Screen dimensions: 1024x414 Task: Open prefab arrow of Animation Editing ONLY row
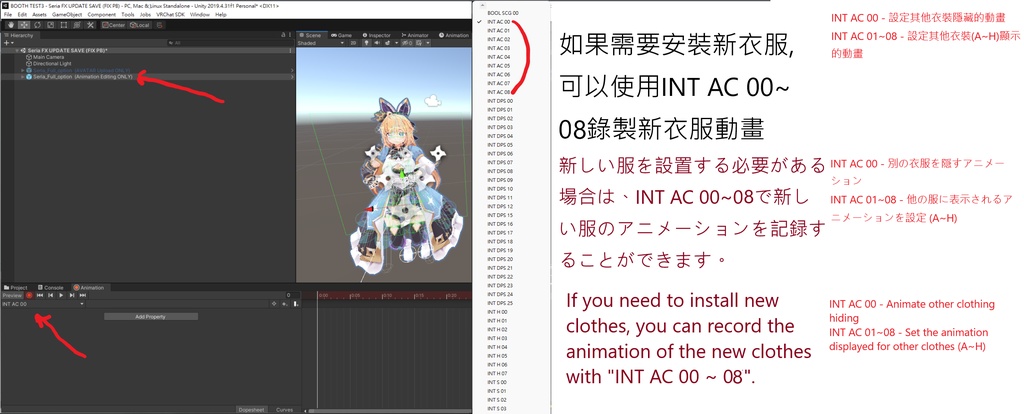292,77
